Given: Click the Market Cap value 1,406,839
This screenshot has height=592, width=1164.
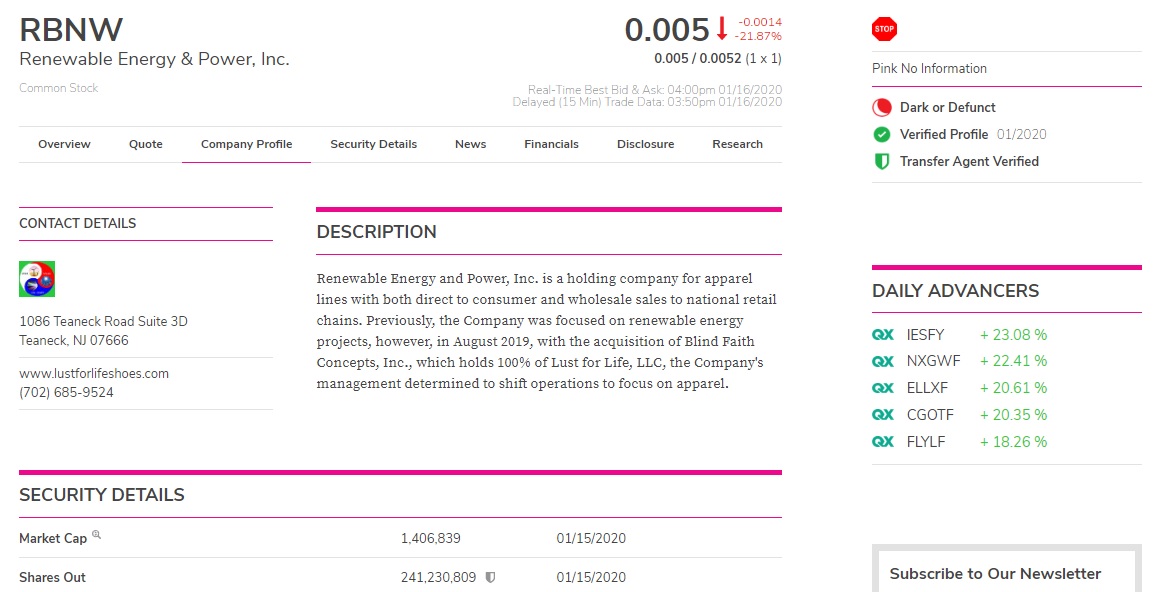Looking at the screenshot, I should point(431,539).
